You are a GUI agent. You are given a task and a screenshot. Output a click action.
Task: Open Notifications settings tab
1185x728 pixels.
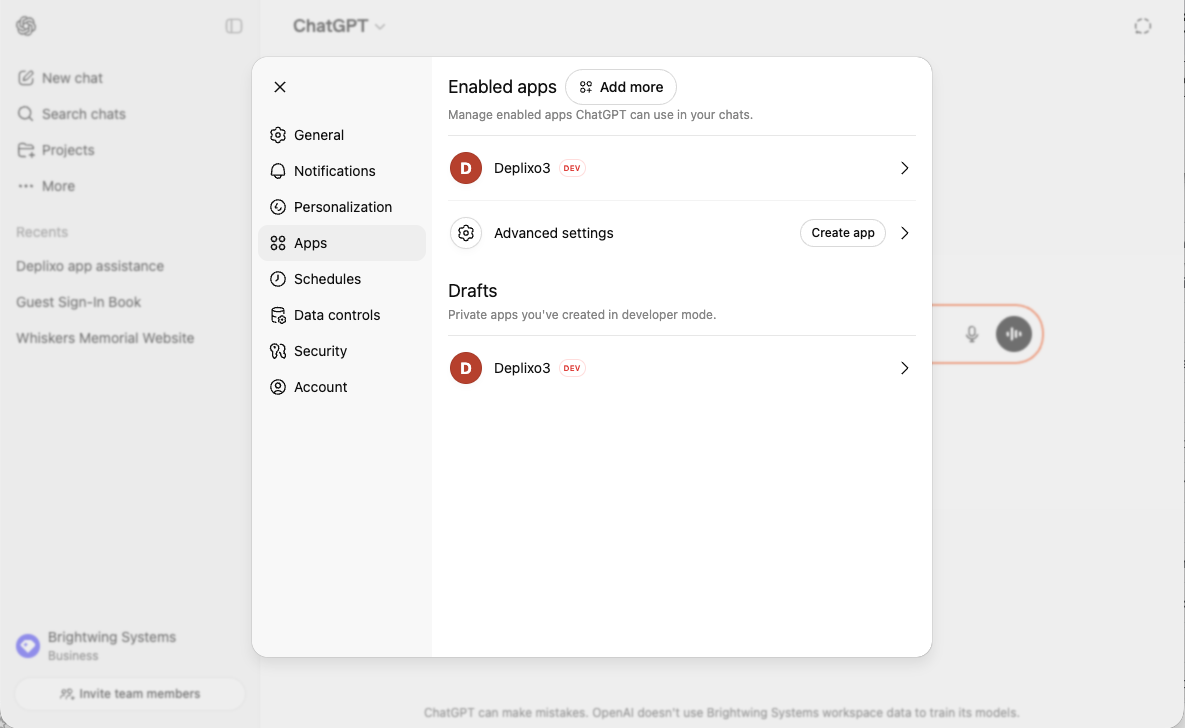pos(342,171)
